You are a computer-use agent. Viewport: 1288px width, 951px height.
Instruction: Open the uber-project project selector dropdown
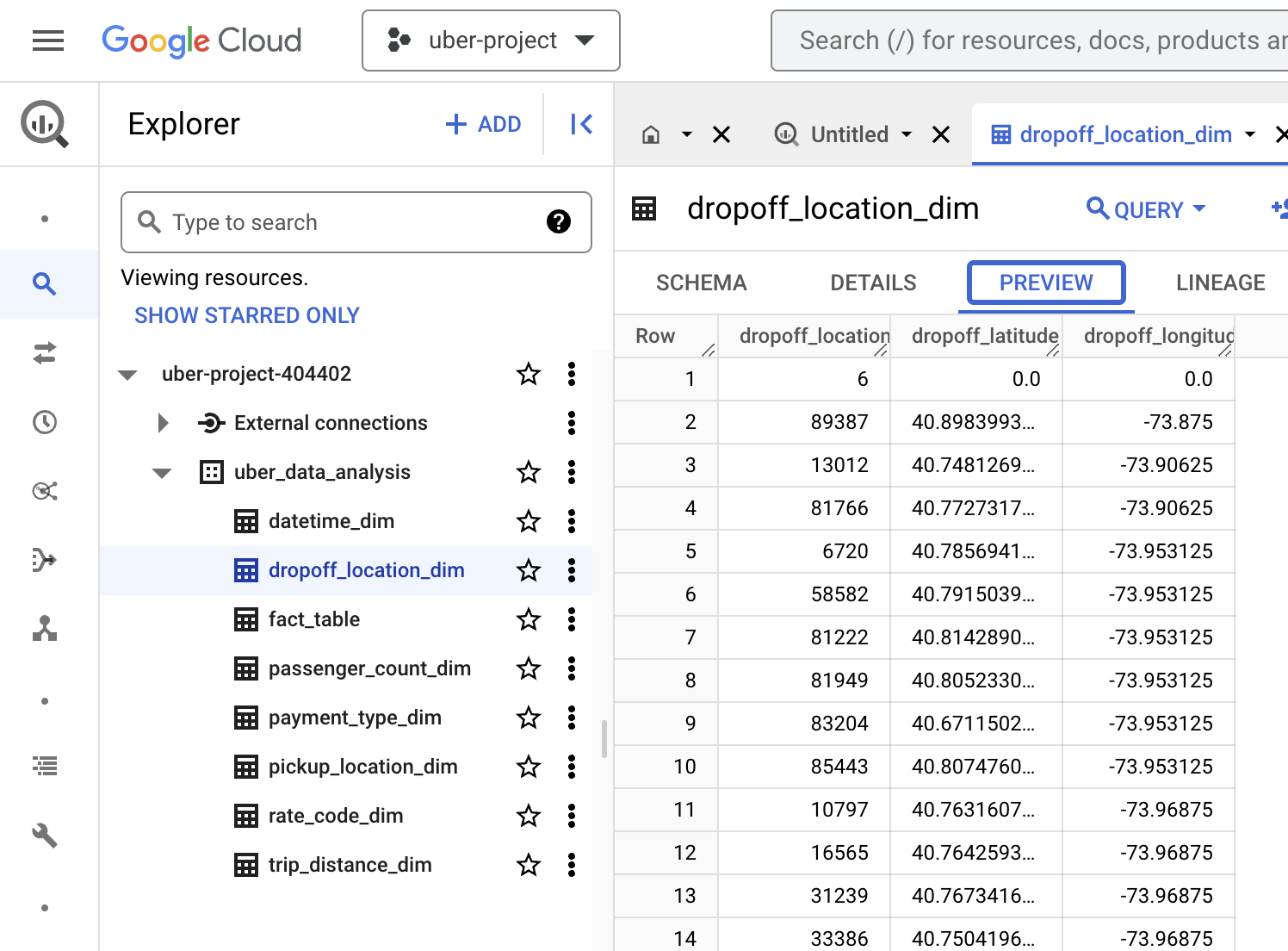coord(491,40)
